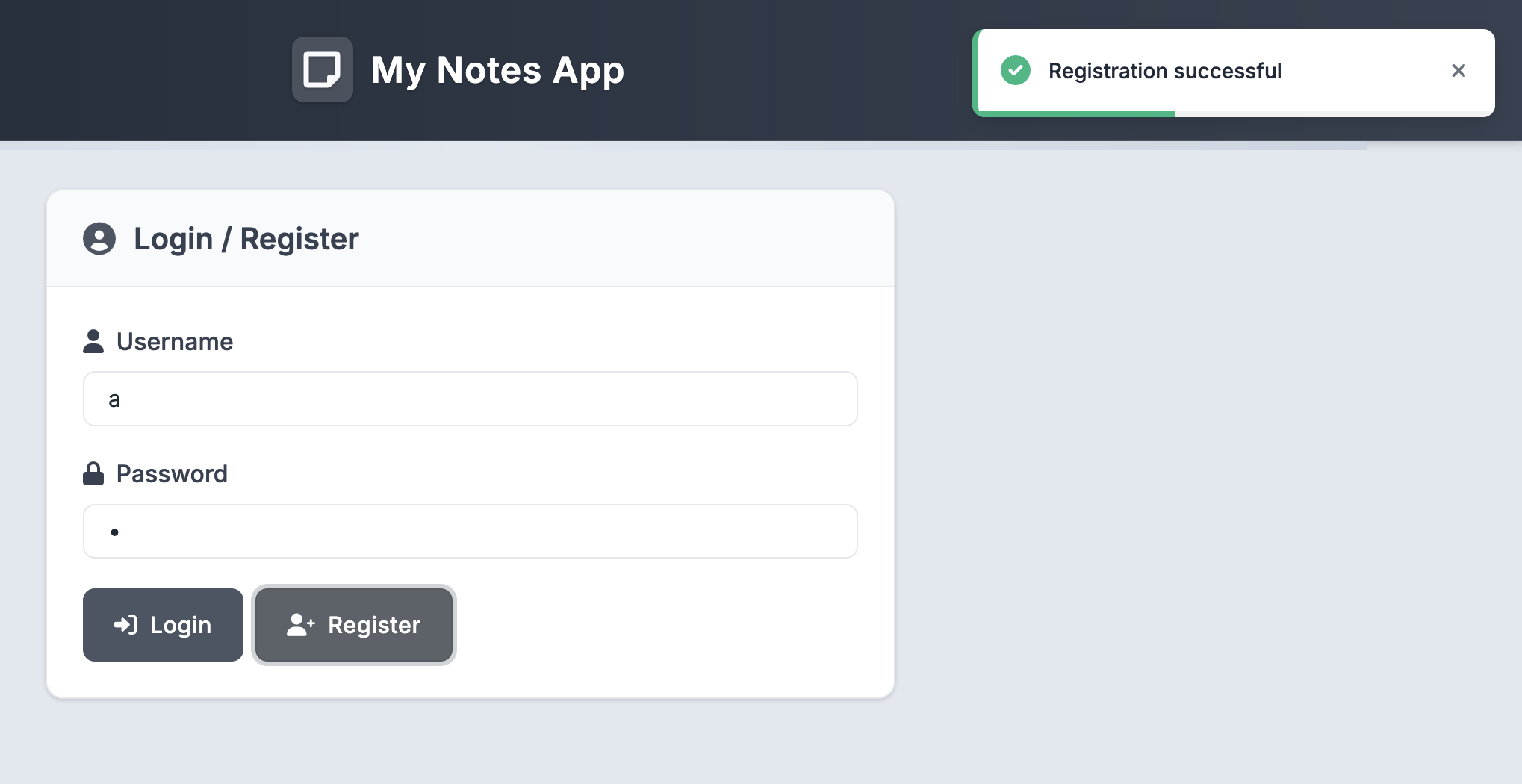1522x784 pixels.
Task: Click the Login button
Action: pyautogui.click(x=163, y=625)
